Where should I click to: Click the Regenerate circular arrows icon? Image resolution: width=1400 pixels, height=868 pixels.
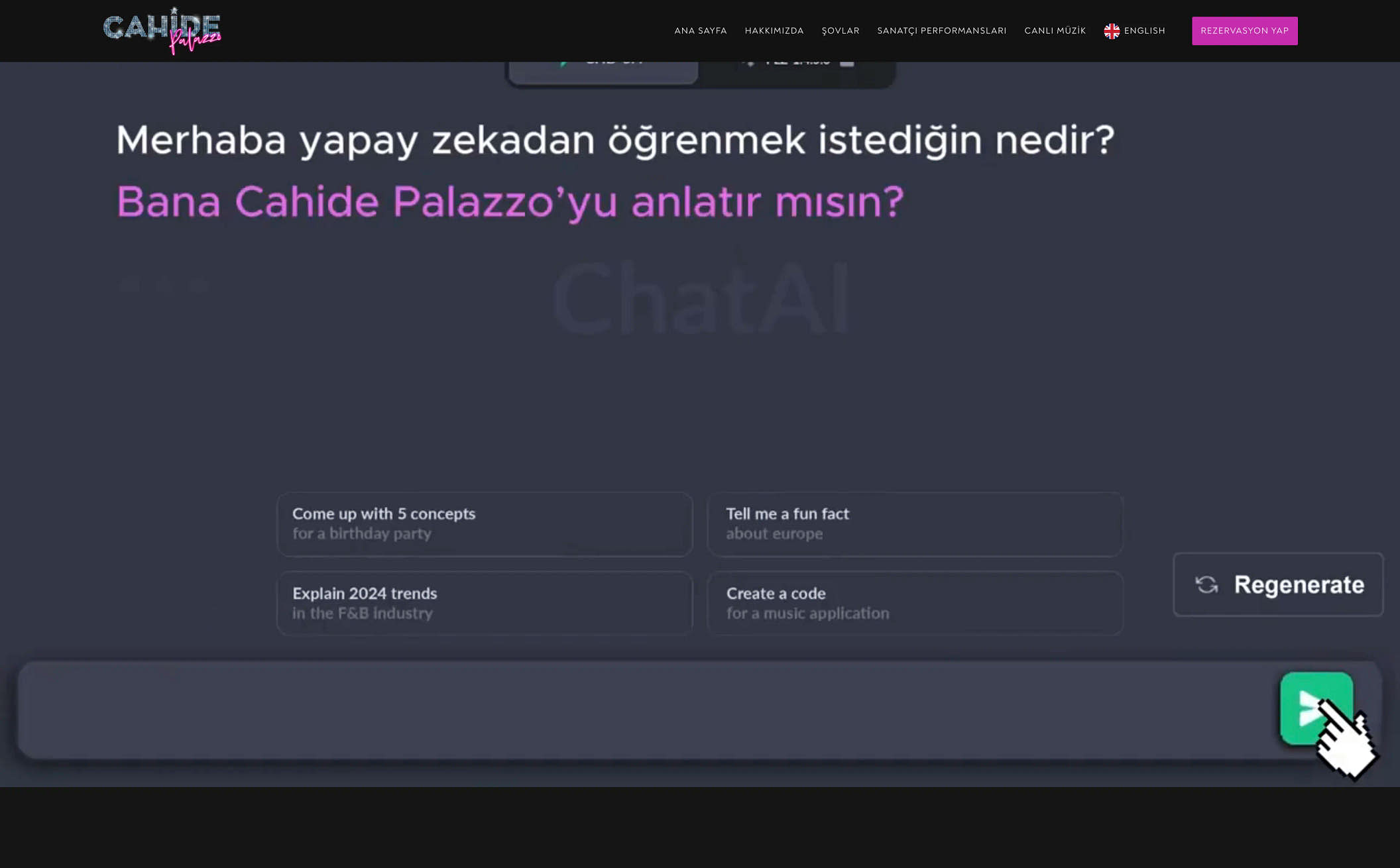point(1206,584)
